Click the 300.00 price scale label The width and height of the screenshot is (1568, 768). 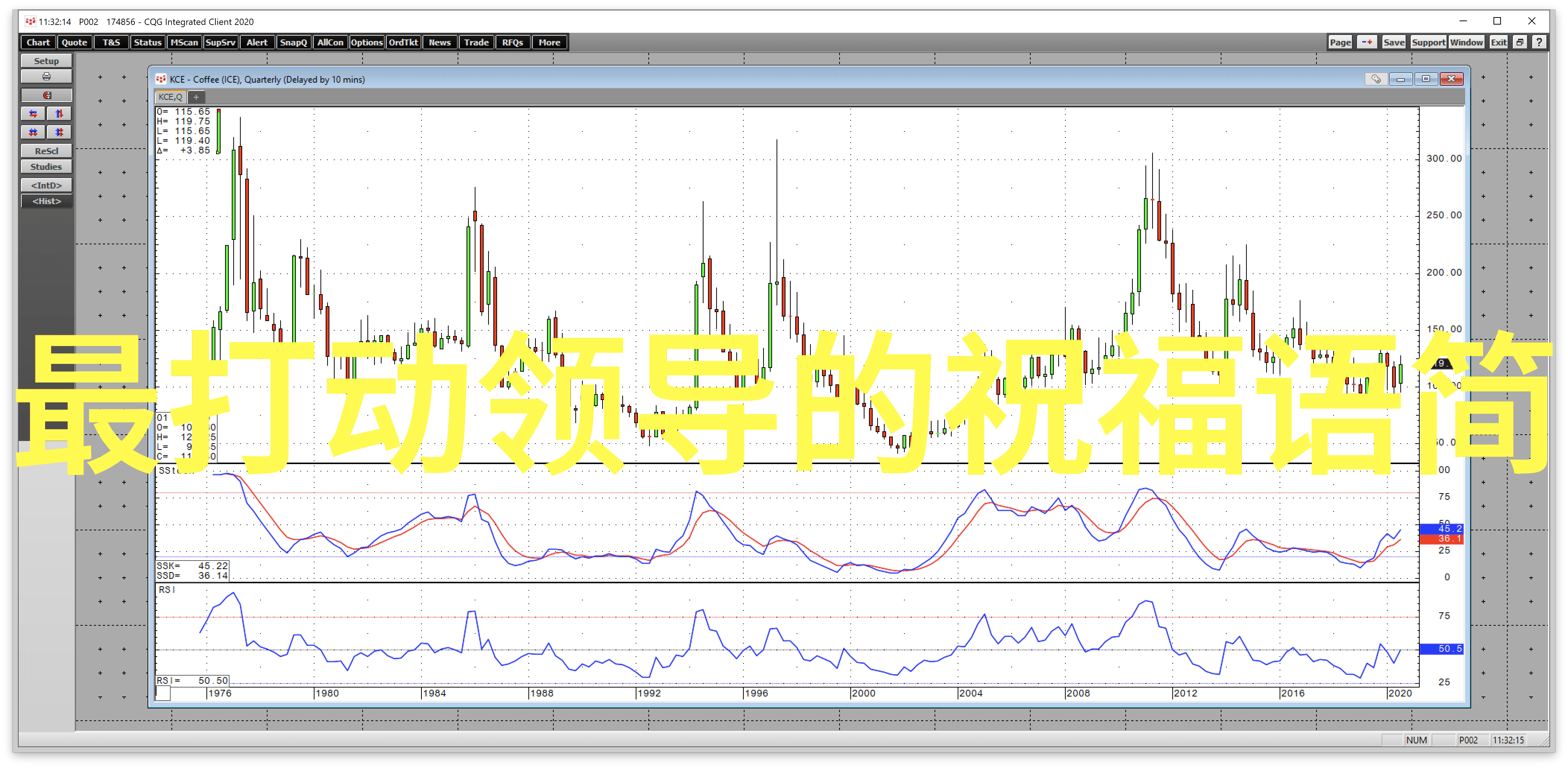point(1444,159)
